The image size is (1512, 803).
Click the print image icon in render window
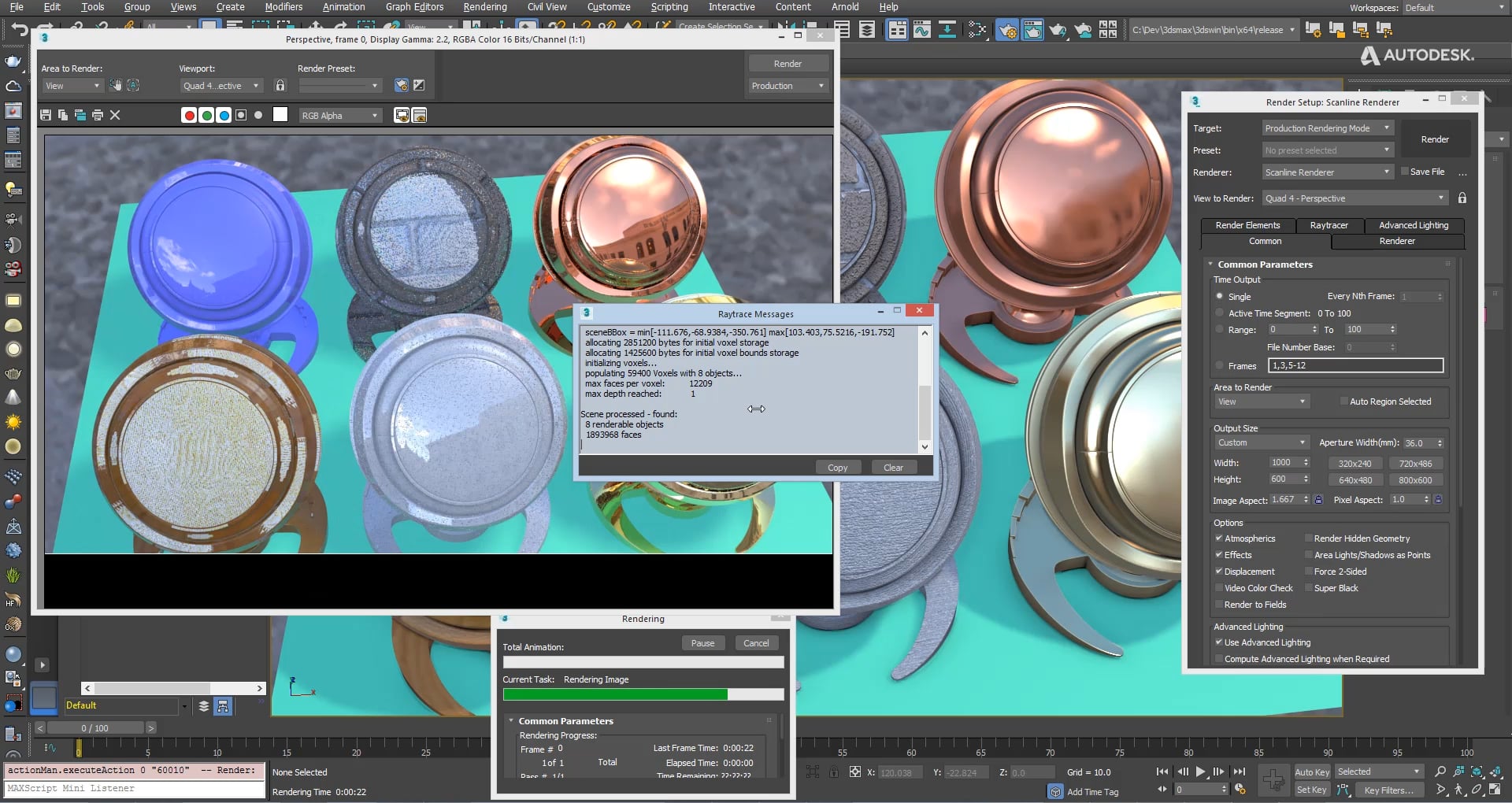click(98, 115)
